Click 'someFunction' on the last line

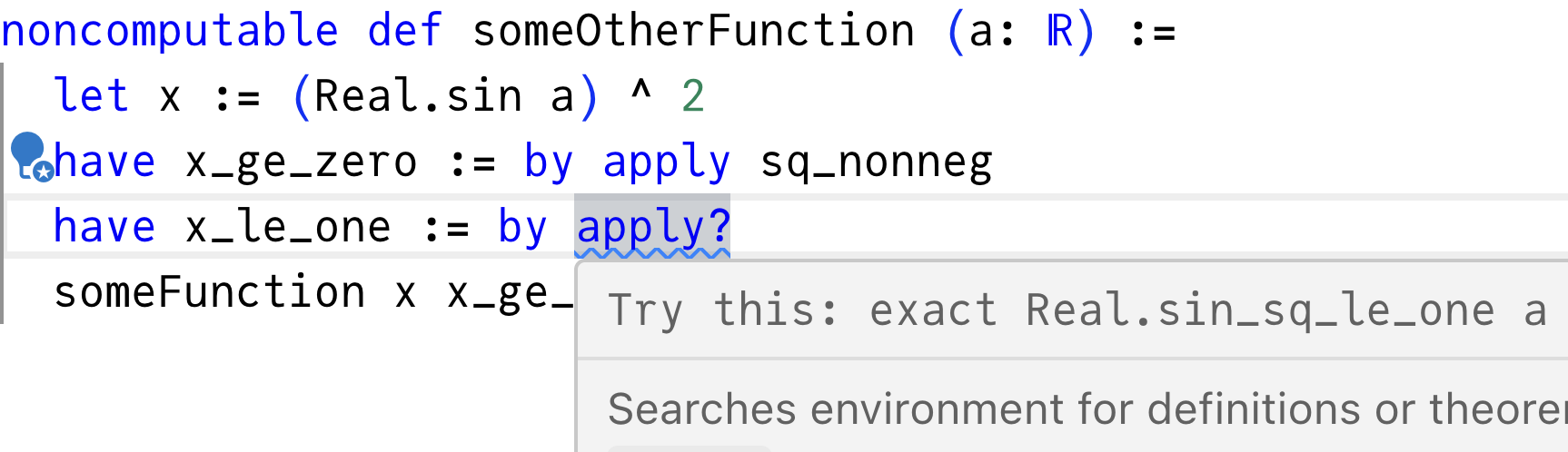point(209,292)
